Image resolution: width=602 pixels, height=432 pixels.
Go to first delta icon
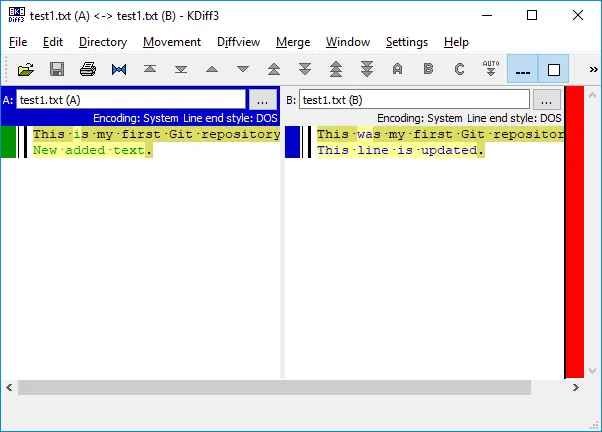pos(150,69)
